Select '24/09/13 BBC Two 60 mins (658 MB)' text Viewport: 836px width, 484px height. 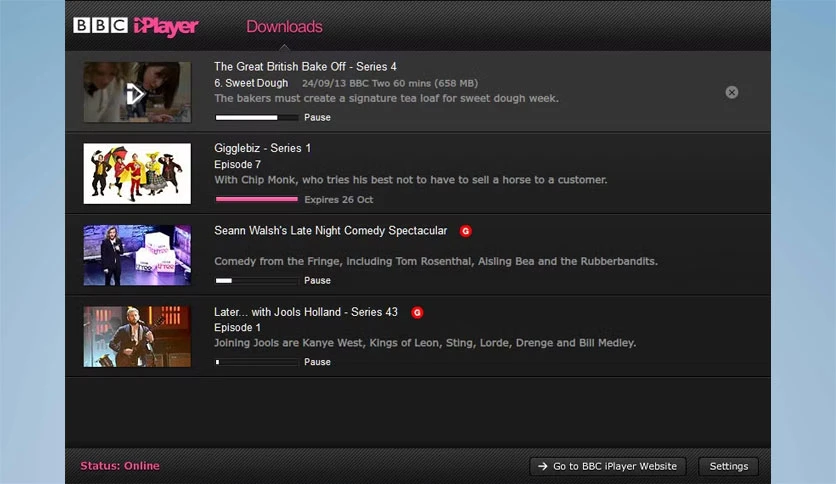tap(390, 83)
